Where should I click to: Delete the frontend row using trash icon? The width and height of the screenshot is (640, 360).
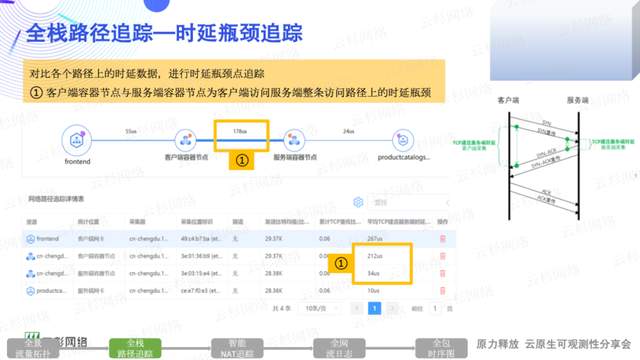tap(442, 239)
